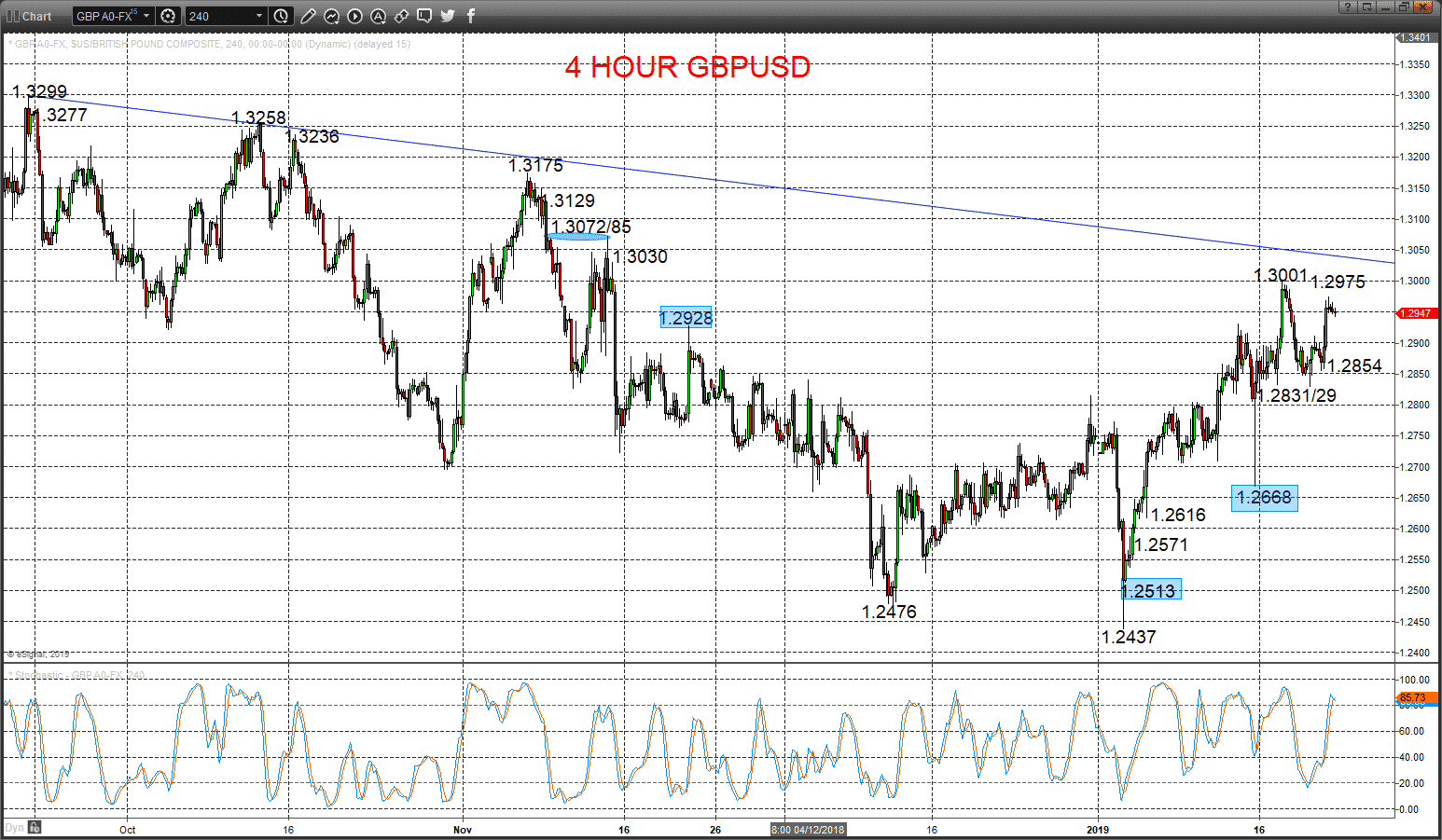
Task: Click the trend curve tool icon
Action: point(331,16)
